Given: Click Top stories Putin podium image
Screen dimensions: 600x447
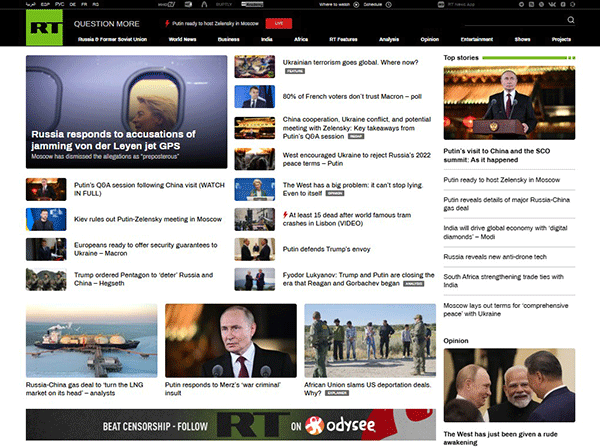Looking at the screenshot, I should coord(509,103).
